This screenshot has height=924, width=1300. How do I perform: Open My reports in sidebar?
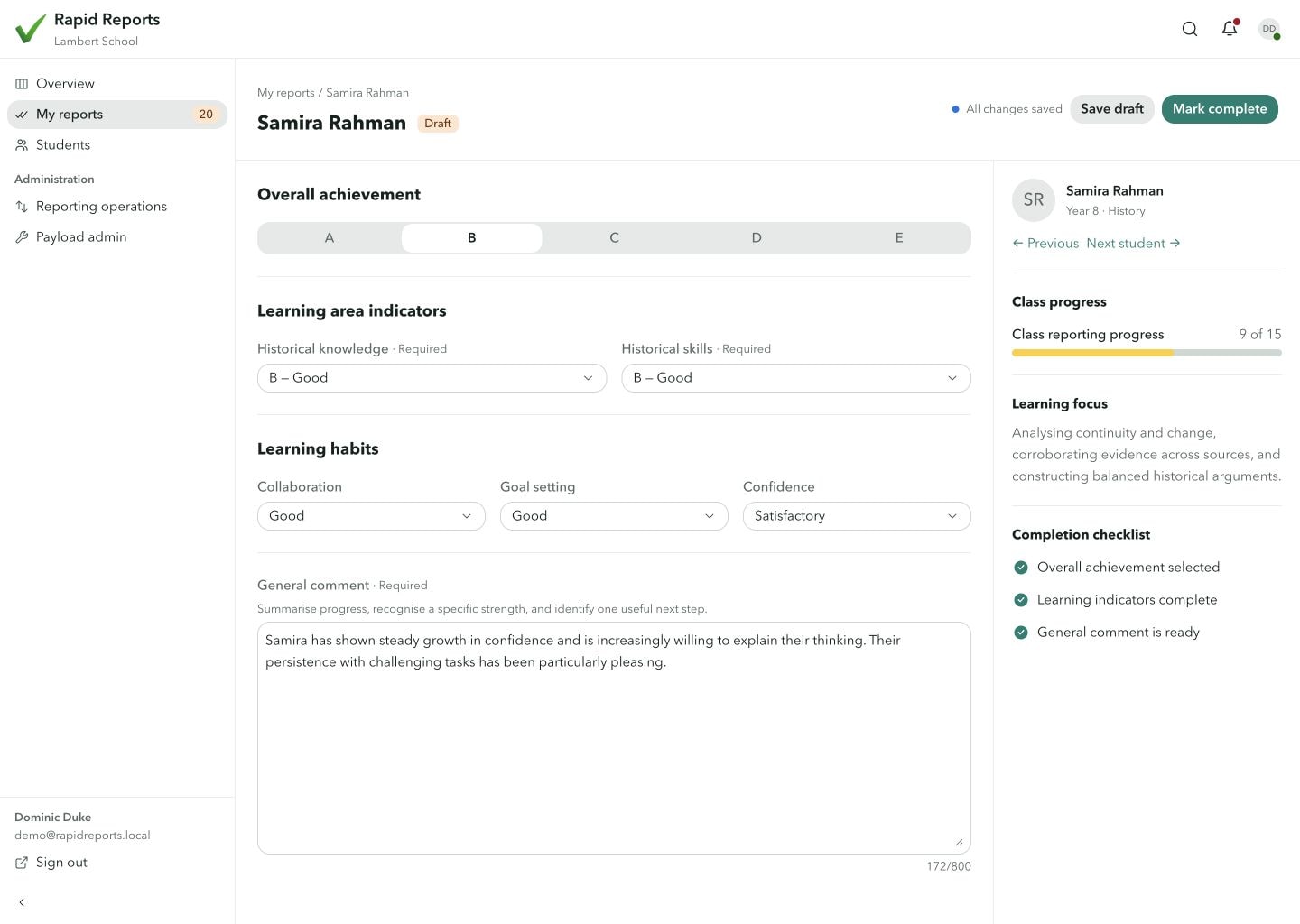coord(117,115)
